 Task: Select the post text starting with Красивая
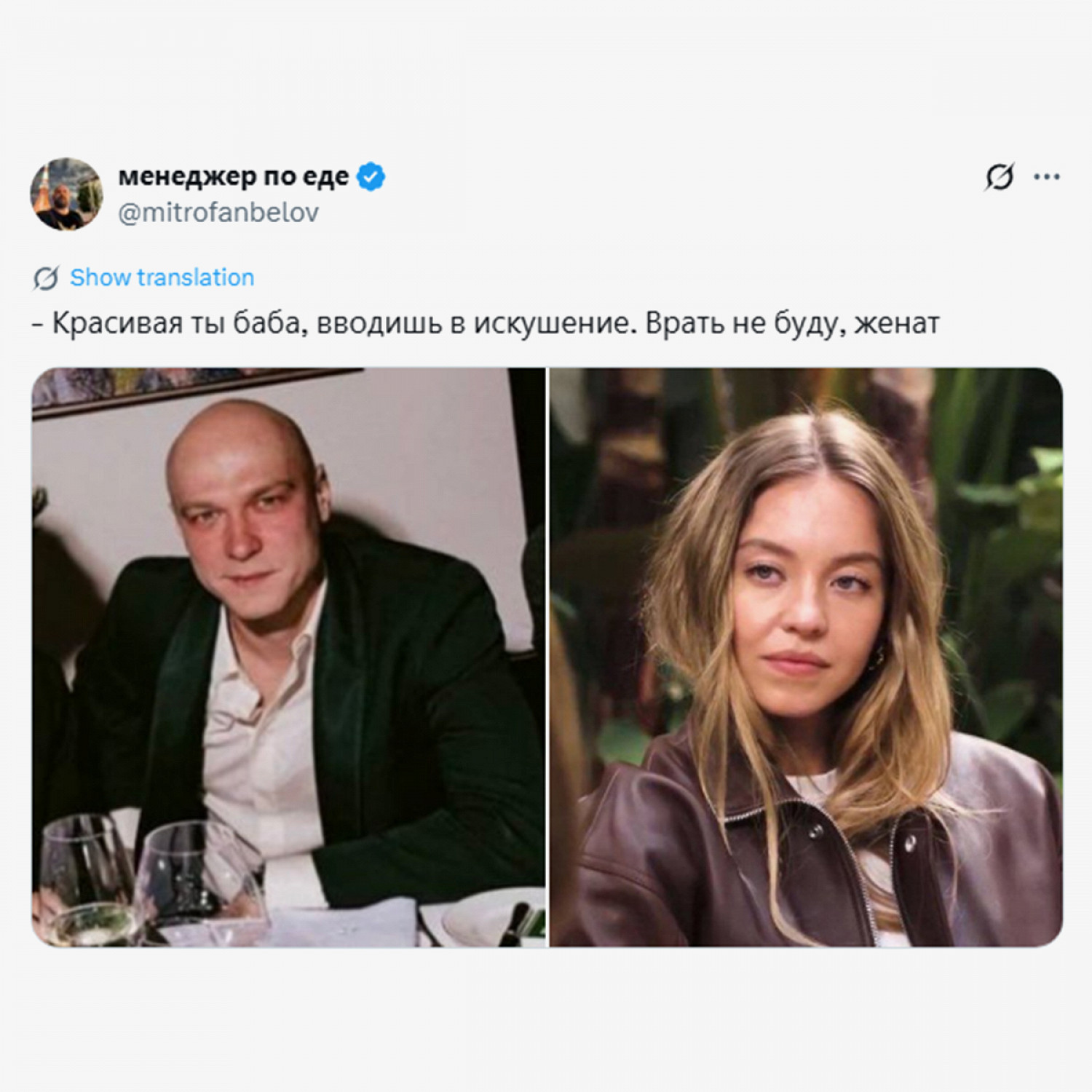click(x=486, y=323)
